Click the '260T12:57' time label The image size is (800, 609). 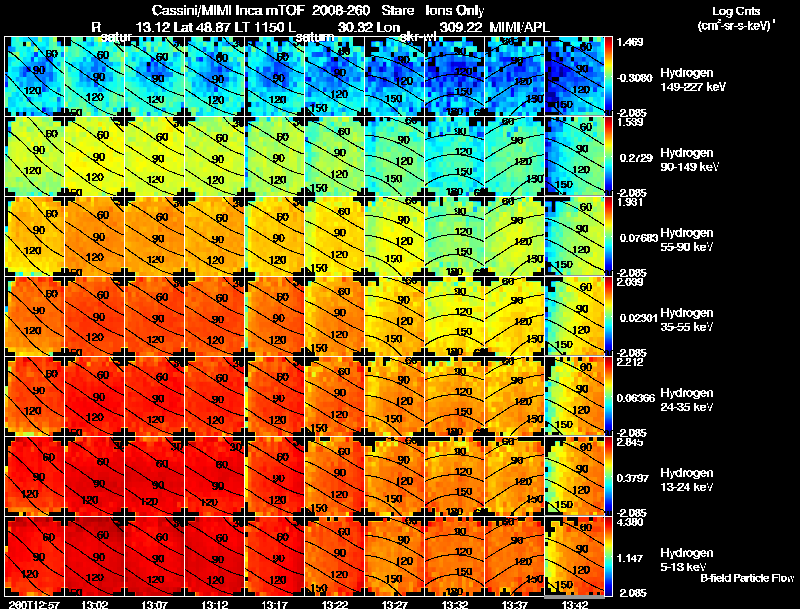click(34, 605)
